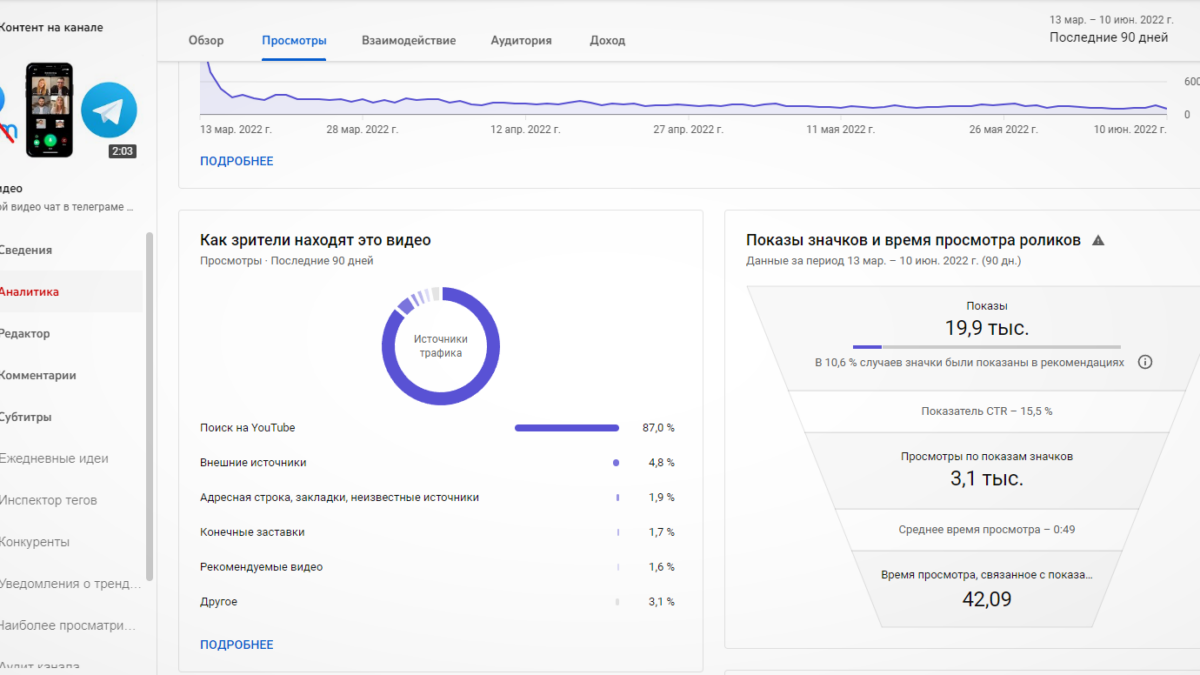Viewport: 1200px width, 675px height.
Task: Click the video thumbnail with 2:03 duration
Action: click(x=70, y=109)
